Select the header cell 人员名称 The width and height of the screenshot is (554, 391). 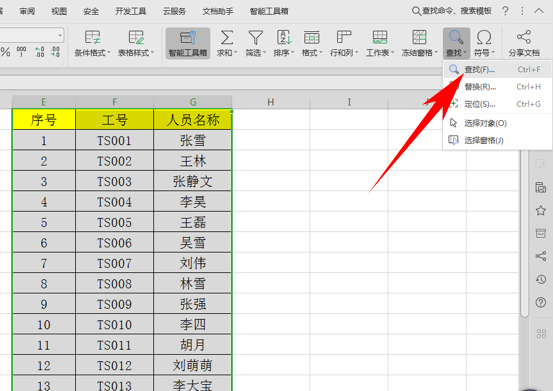click(x=193, y=120)
